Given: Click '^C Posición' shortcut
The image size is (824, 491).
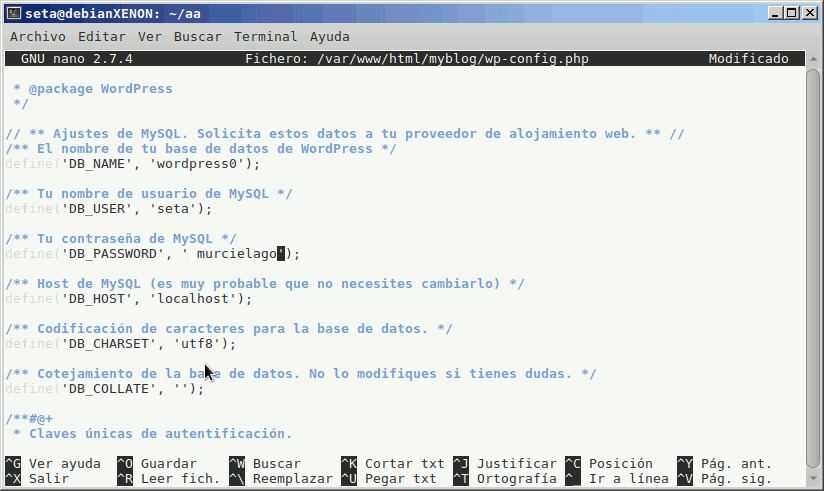Looking at the screenshot, I should 609,464.
